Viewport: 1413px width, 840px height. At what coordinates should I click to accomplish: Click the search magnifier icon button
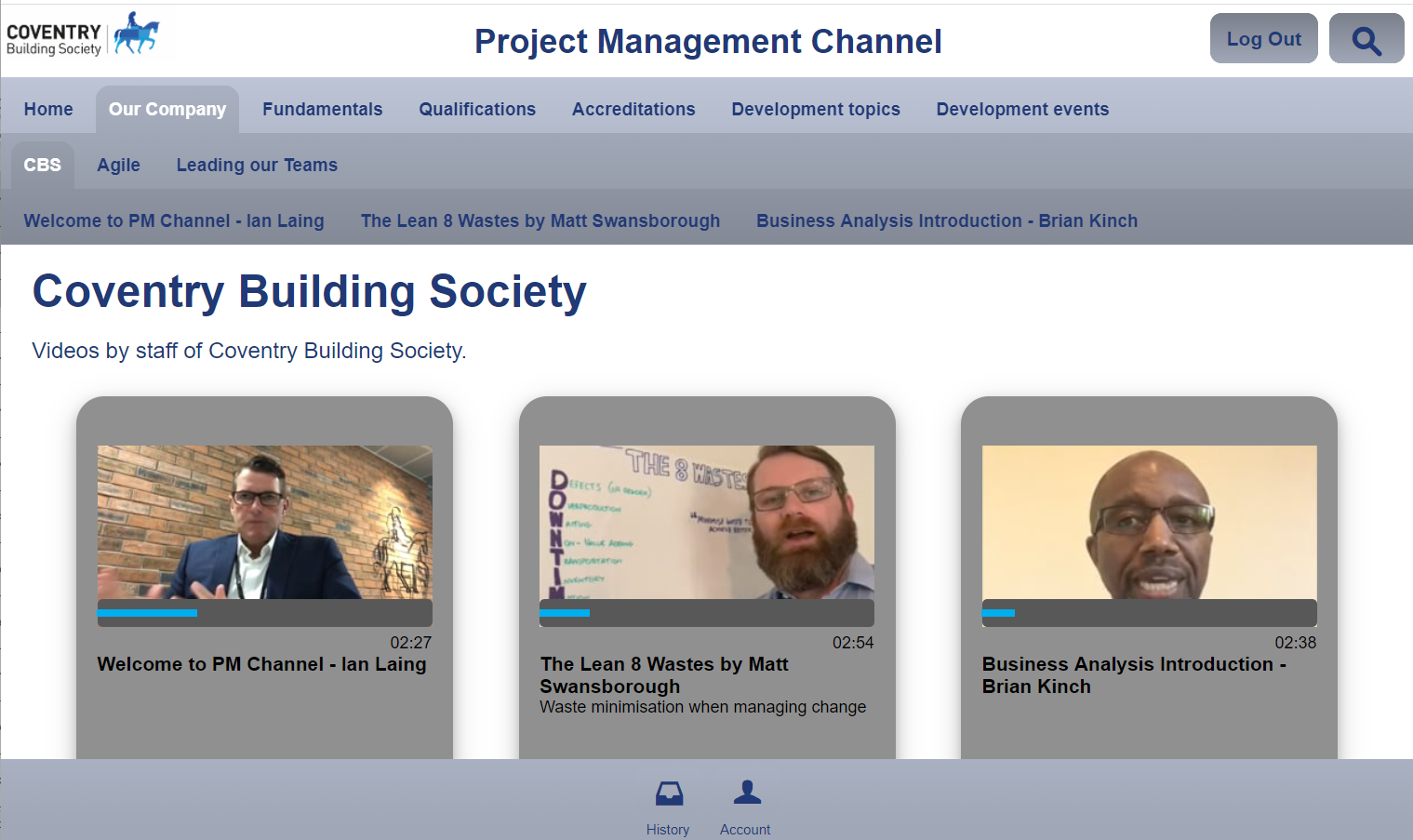click(1366, 38)
